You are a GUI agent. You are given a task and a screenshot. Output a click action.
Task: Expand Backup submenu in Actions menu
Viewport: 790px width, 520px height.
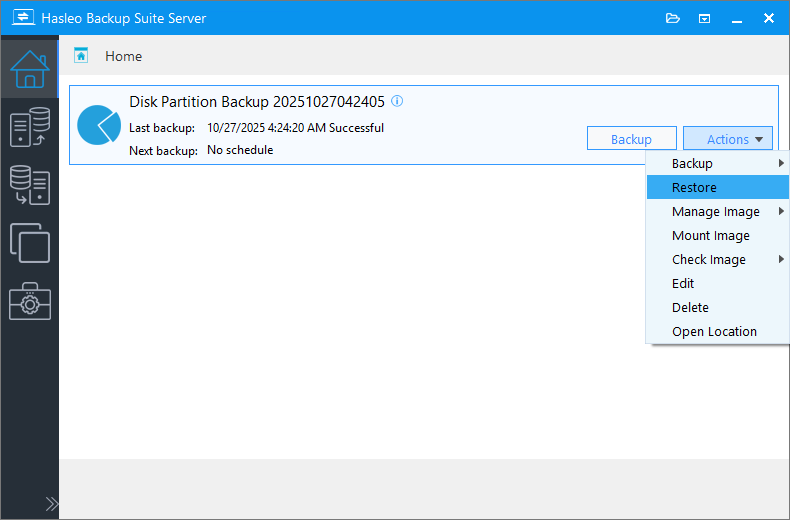(717, 163)
